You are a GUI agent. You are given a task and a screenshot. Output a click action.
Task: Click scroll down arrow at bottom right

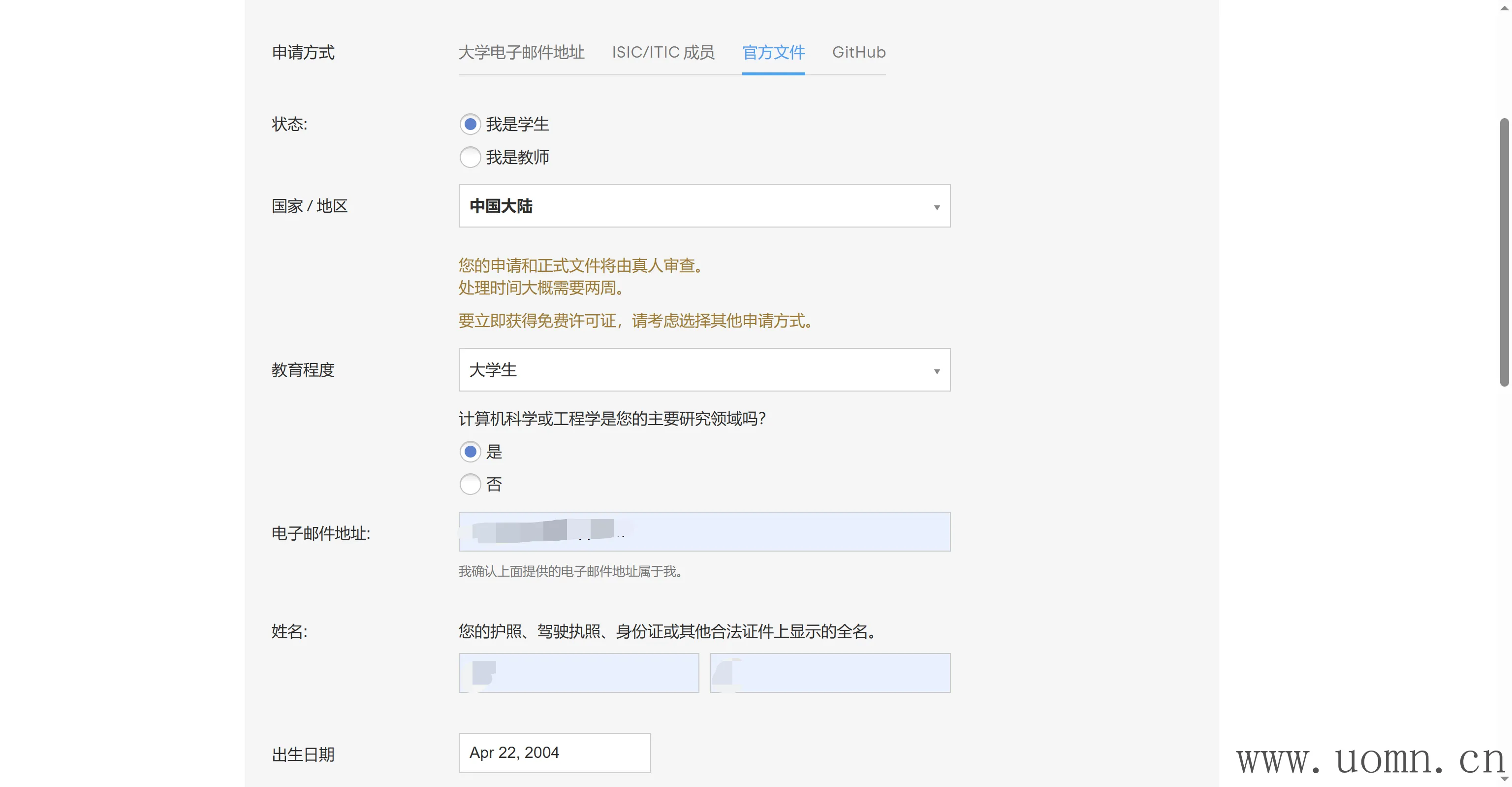pyautogui.click(x=1504, y=779)
